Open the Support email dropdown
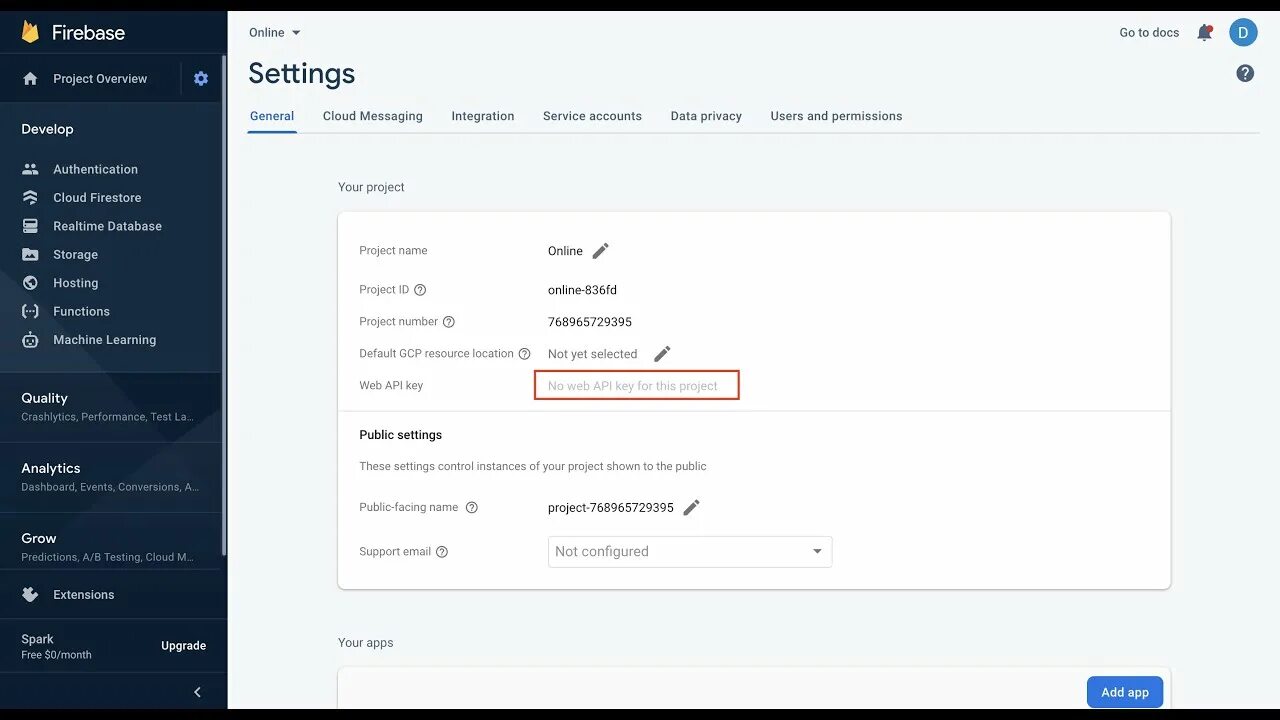1280x720 pixels. [x=690, y=552]
